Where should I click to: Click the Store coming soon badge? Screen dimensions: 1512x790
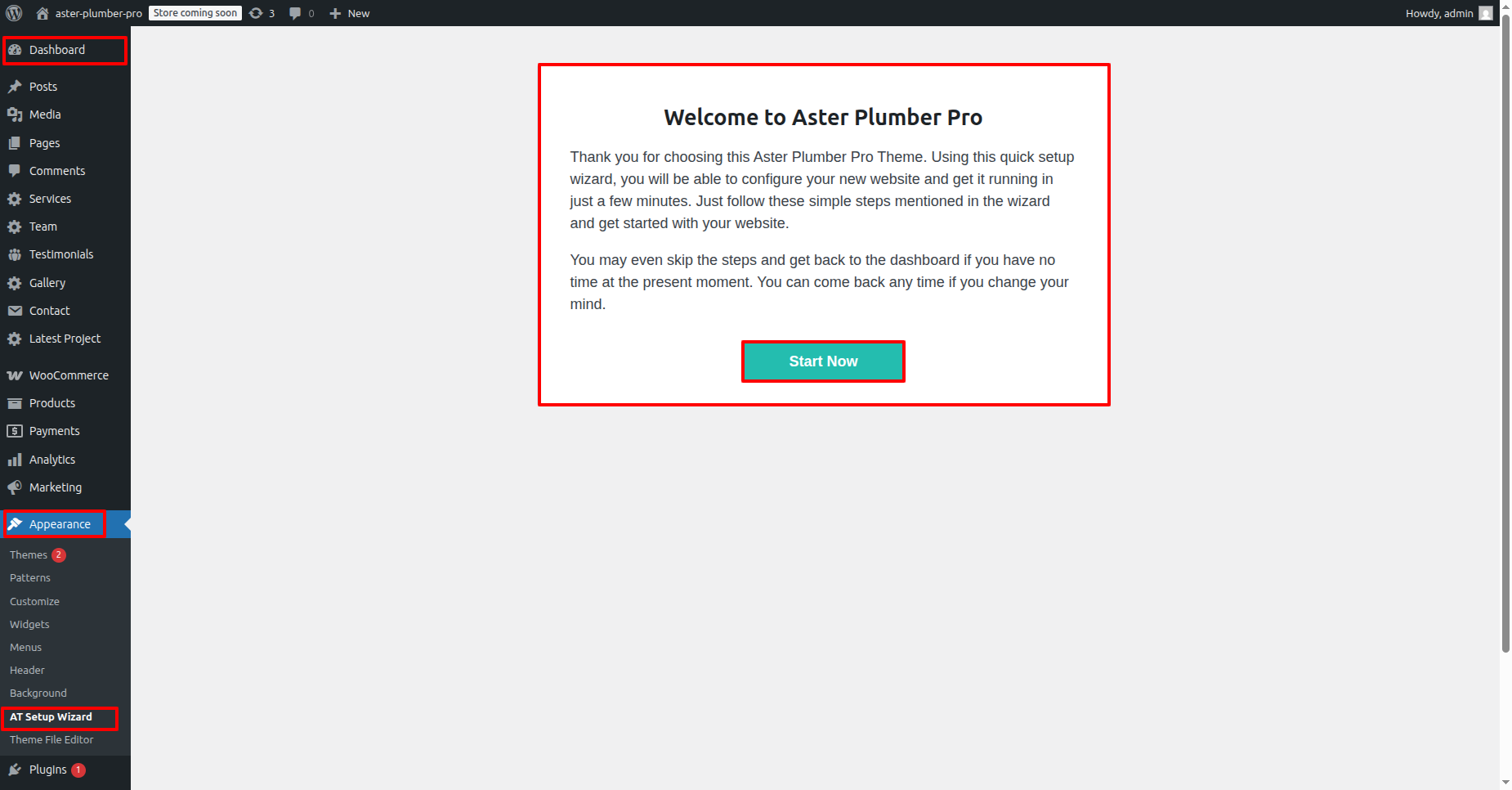coord(195,13)
